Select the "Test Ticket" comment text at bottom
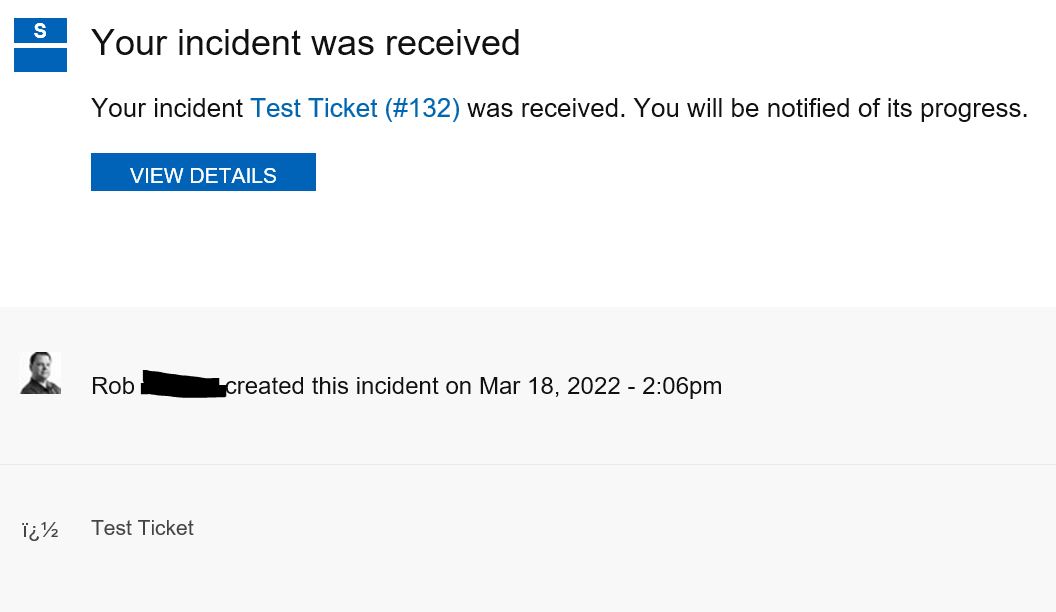This screenshot has width=1056, height=612. pyautogui.click(x=142, y=528)
